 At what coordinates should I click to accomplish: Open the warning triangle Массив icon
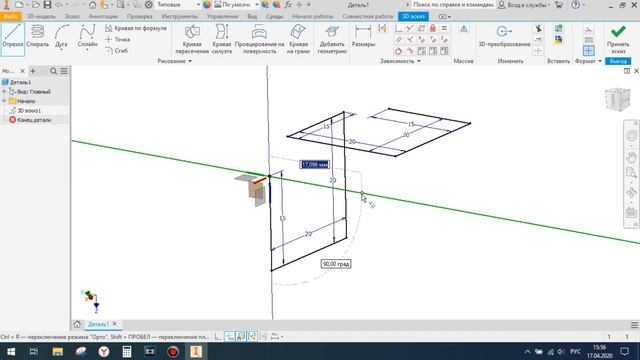point(464,29)
